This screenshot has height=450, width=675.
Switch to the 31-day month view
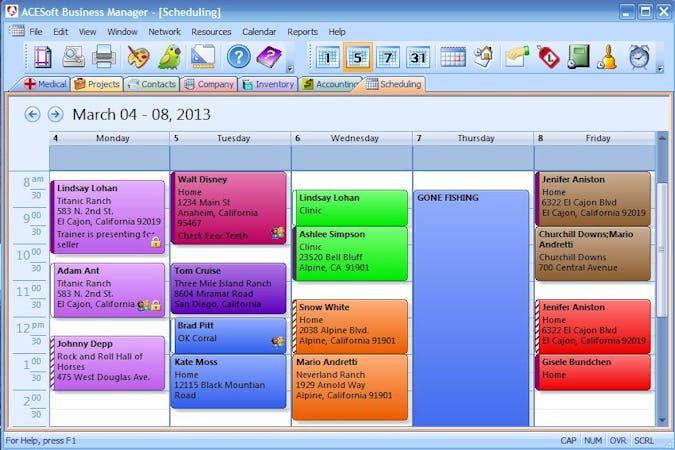tap(418, 57)
